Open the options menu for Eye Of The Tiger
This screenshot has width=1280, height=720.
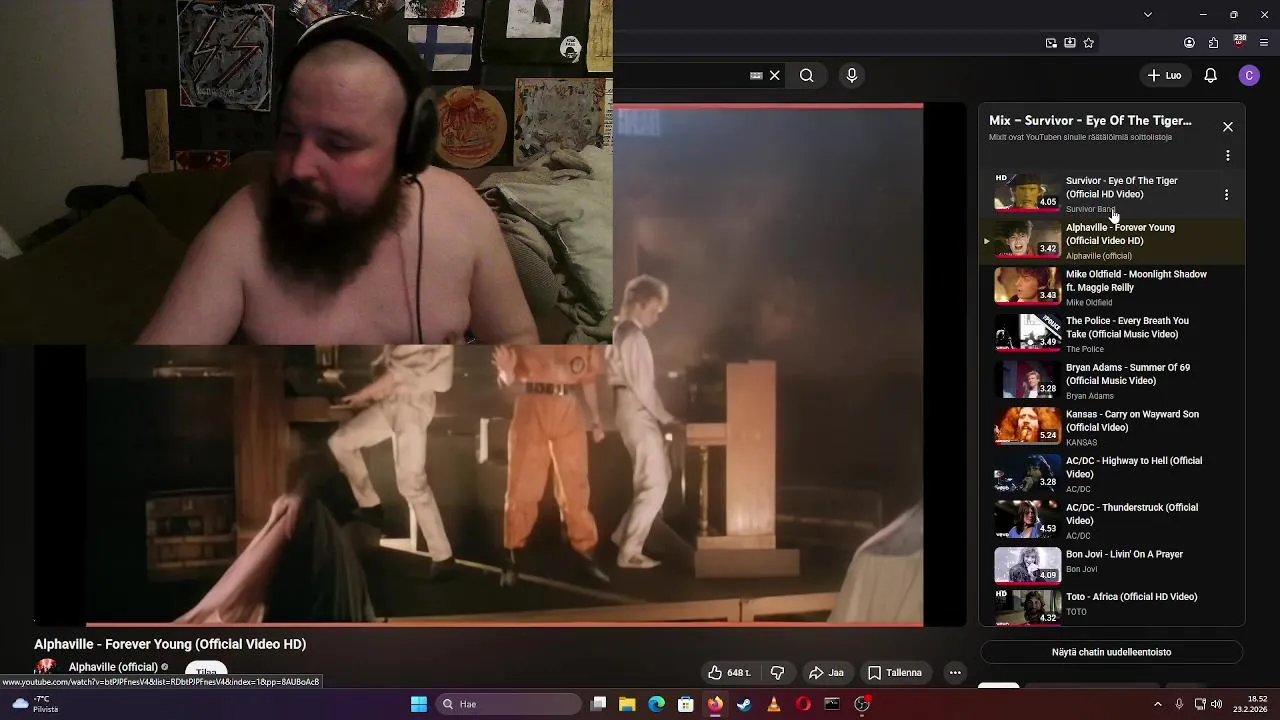(x=1227, y=195)
